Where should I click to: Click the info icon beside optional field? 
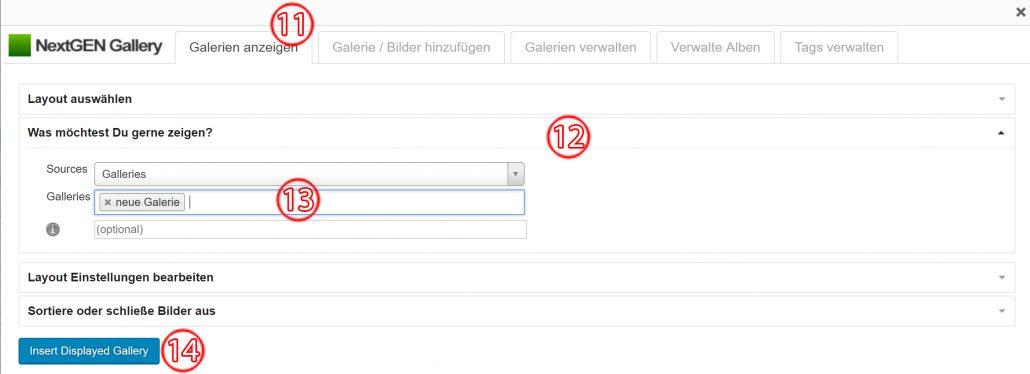(x=53, y=229)
